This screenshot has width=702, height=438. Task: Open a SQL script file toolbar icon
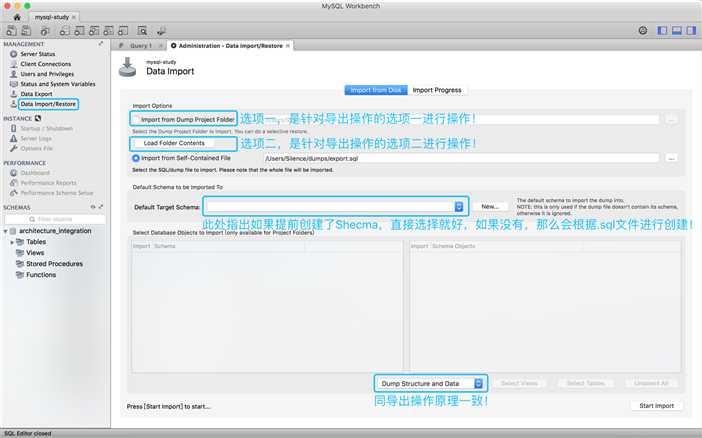(x=26, y=30)
